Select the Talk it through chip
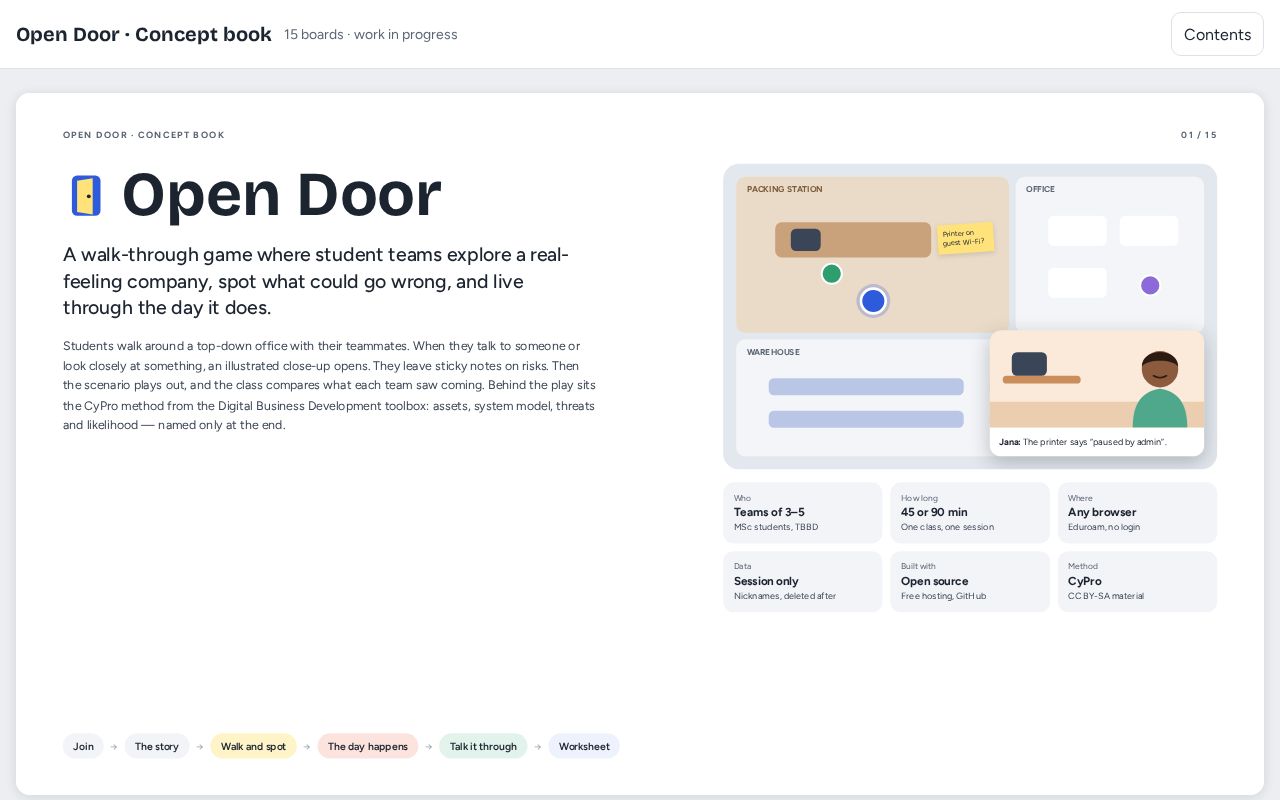 click(483, 746)
